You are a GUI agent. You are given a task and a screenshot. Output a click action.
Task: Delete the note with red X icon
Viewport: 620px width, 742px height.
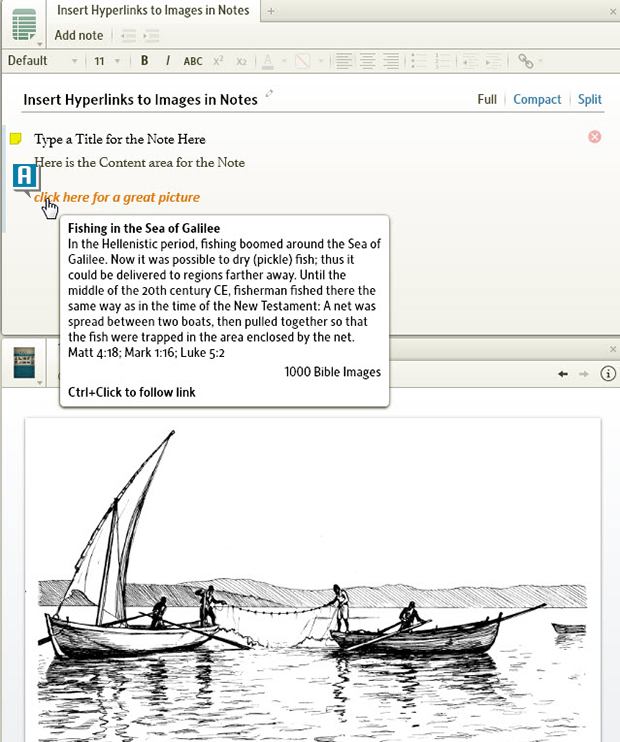595,136
